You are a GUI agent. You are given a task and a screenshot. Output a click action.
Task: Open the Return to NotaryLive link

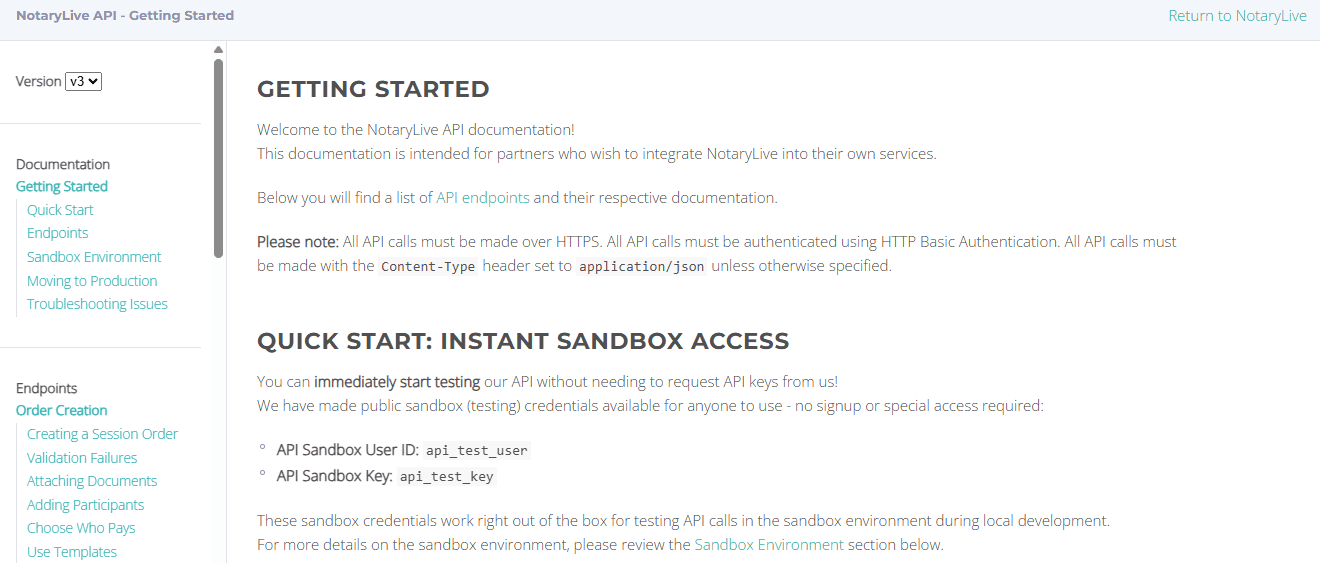click(x=1237, y=16)
